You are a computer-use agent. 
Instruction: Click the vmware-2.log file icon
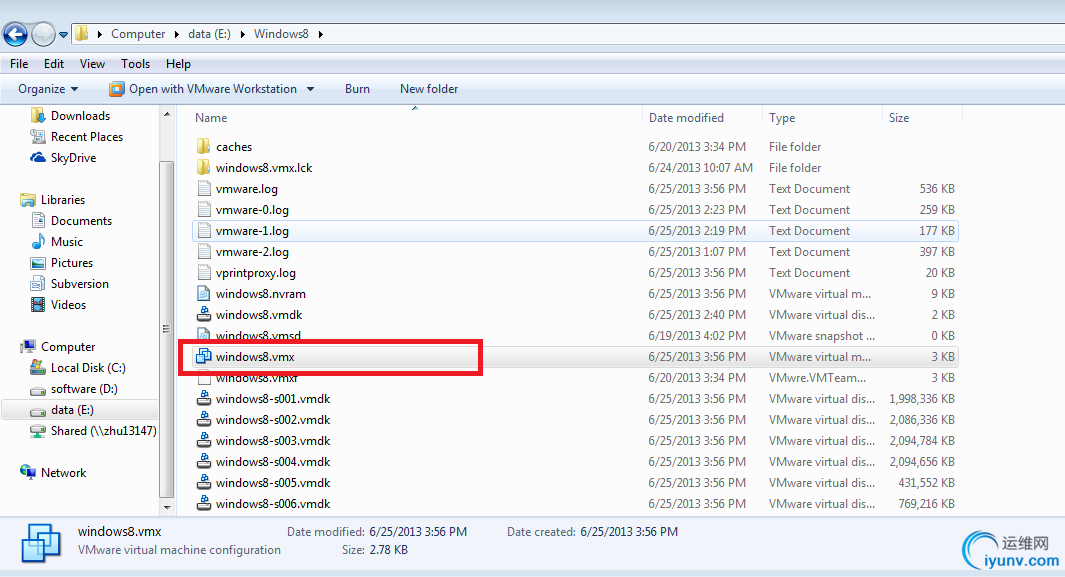(x=204, y=252)
